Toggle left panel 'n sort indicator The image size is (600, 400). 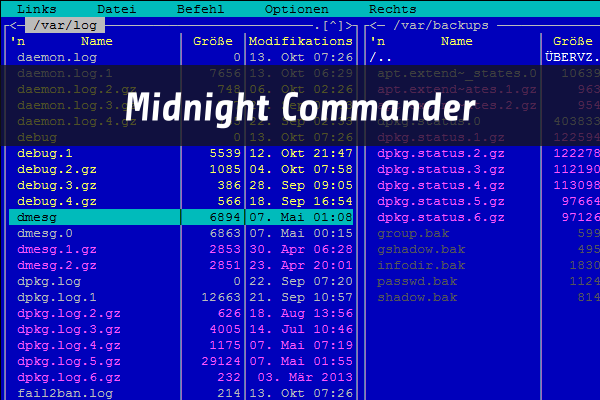[17, 41]
